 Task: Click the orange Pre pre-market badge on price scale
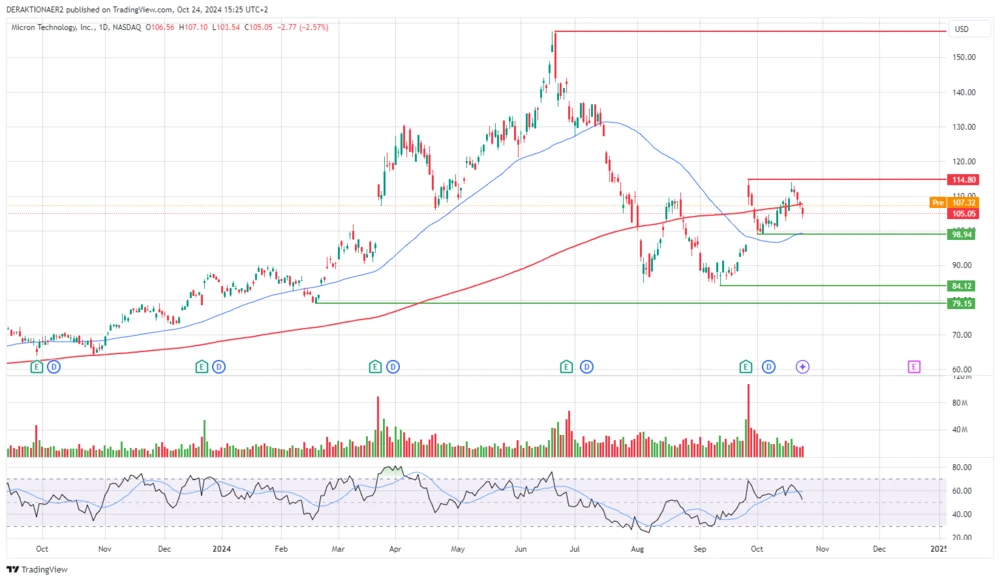pos(937,202)
